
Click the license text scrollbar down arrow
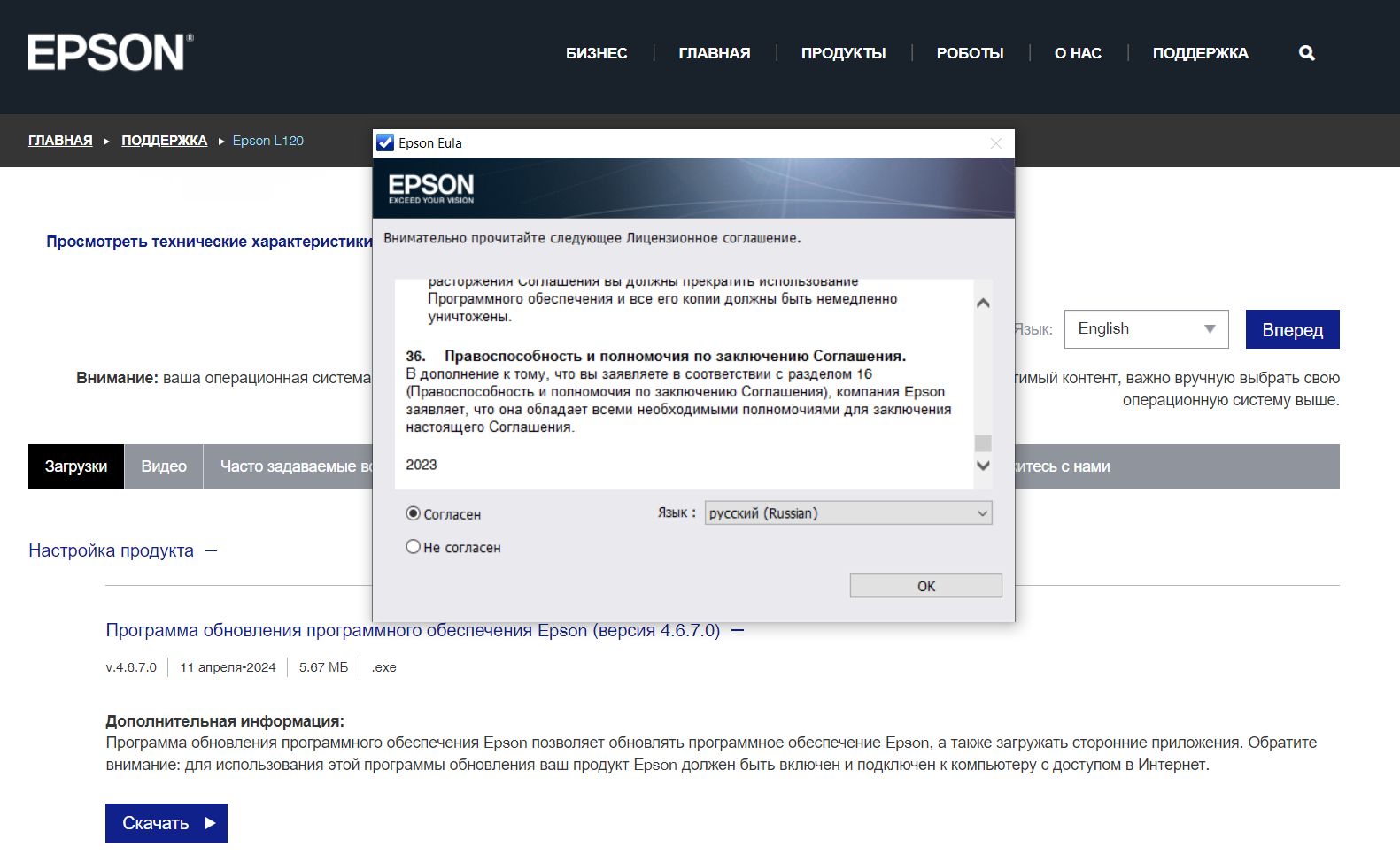[x=983, y=466]
